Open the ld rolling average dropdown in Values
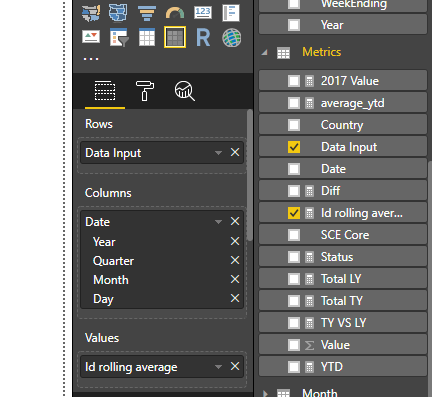 (218, 367)
